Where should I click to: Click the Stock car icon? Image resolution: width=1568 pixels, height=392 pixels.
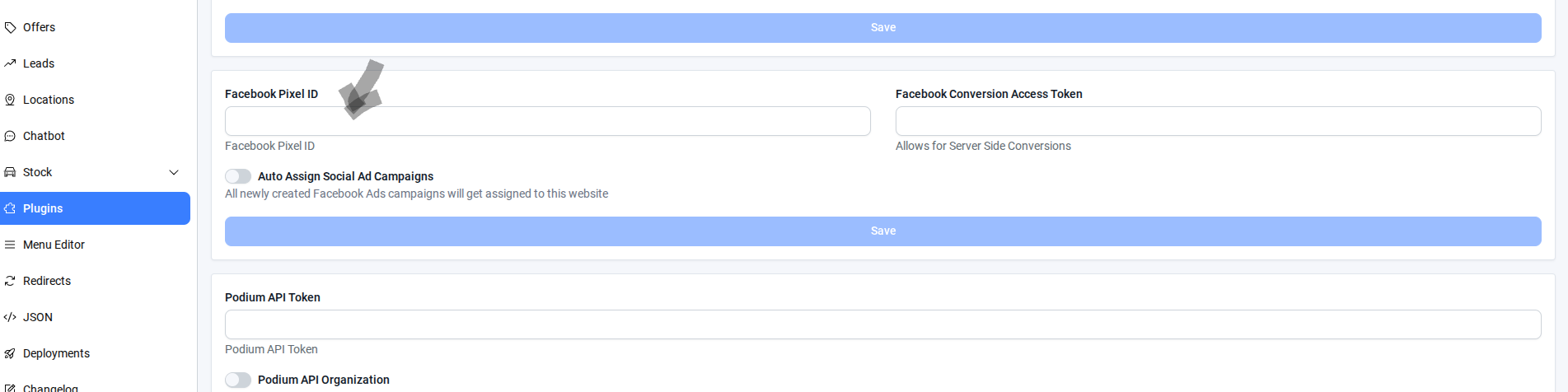tap(10, 172)
